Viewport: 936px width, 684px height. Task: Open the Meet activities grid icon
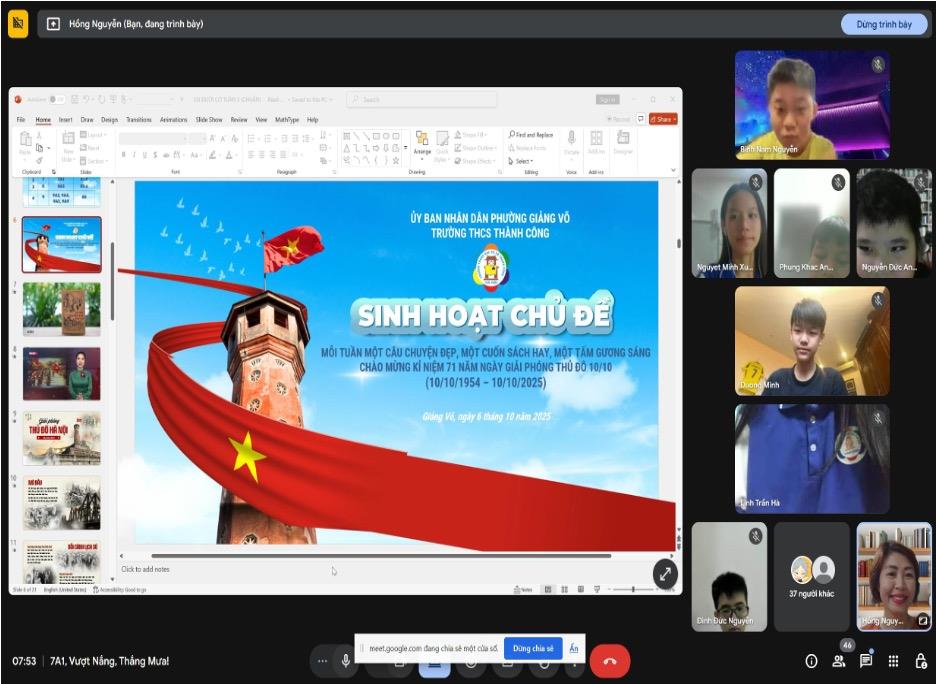click(x=893, y=661)
